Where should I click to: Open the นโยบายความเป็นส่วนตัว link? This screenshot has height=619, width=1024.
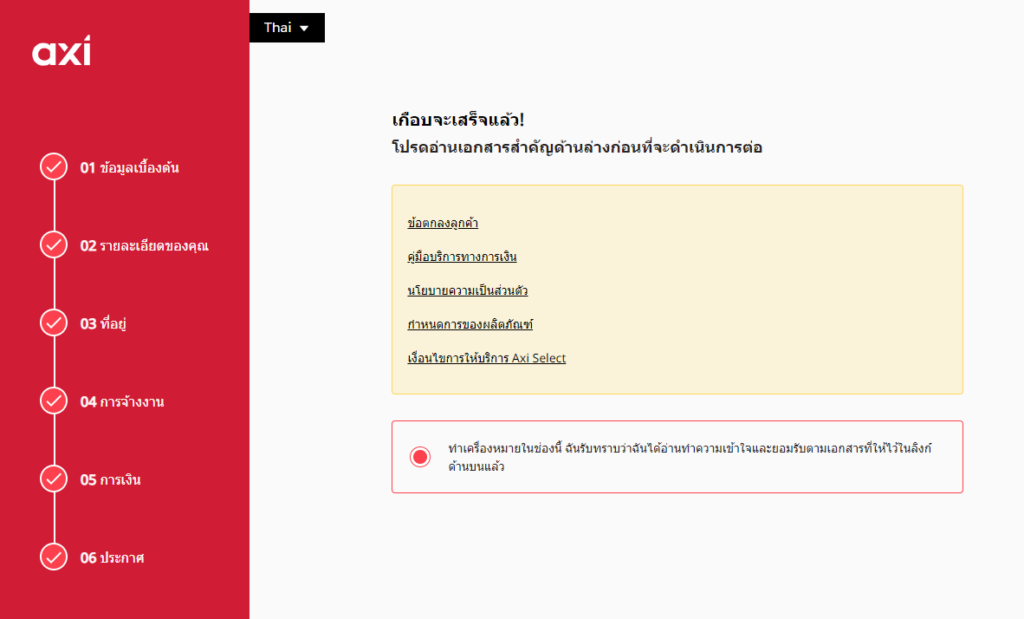468,291
